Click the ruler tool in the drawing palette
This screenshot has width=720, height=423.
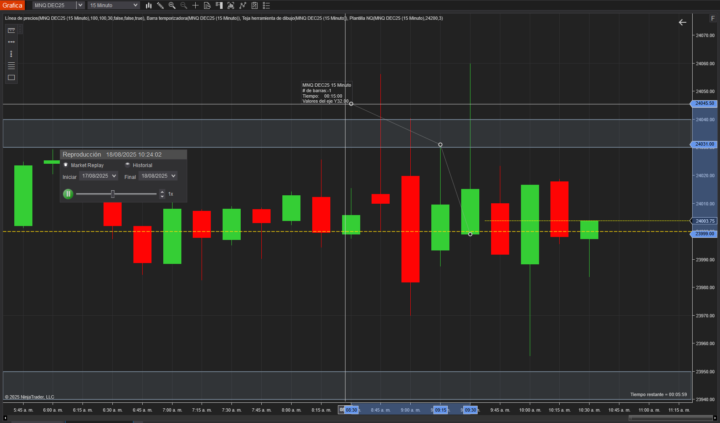[11, 30]
